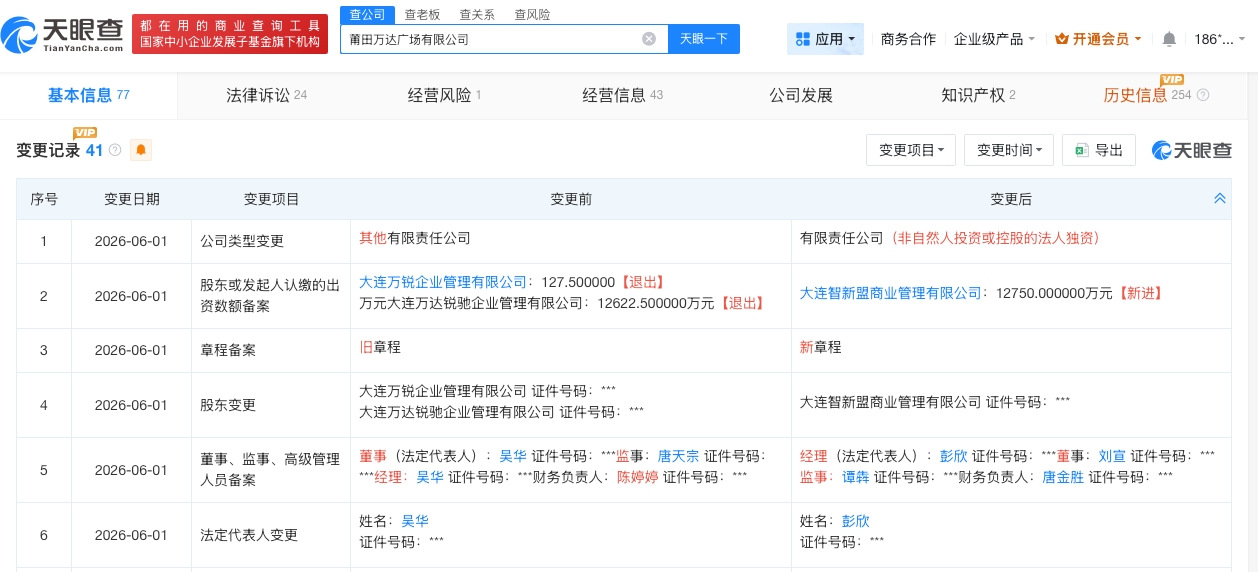Viewport: 1258px width, 572px height.
Task: Open the 大连万锐企业管理有限公司 link in row 2
Action: coord(443,283)
